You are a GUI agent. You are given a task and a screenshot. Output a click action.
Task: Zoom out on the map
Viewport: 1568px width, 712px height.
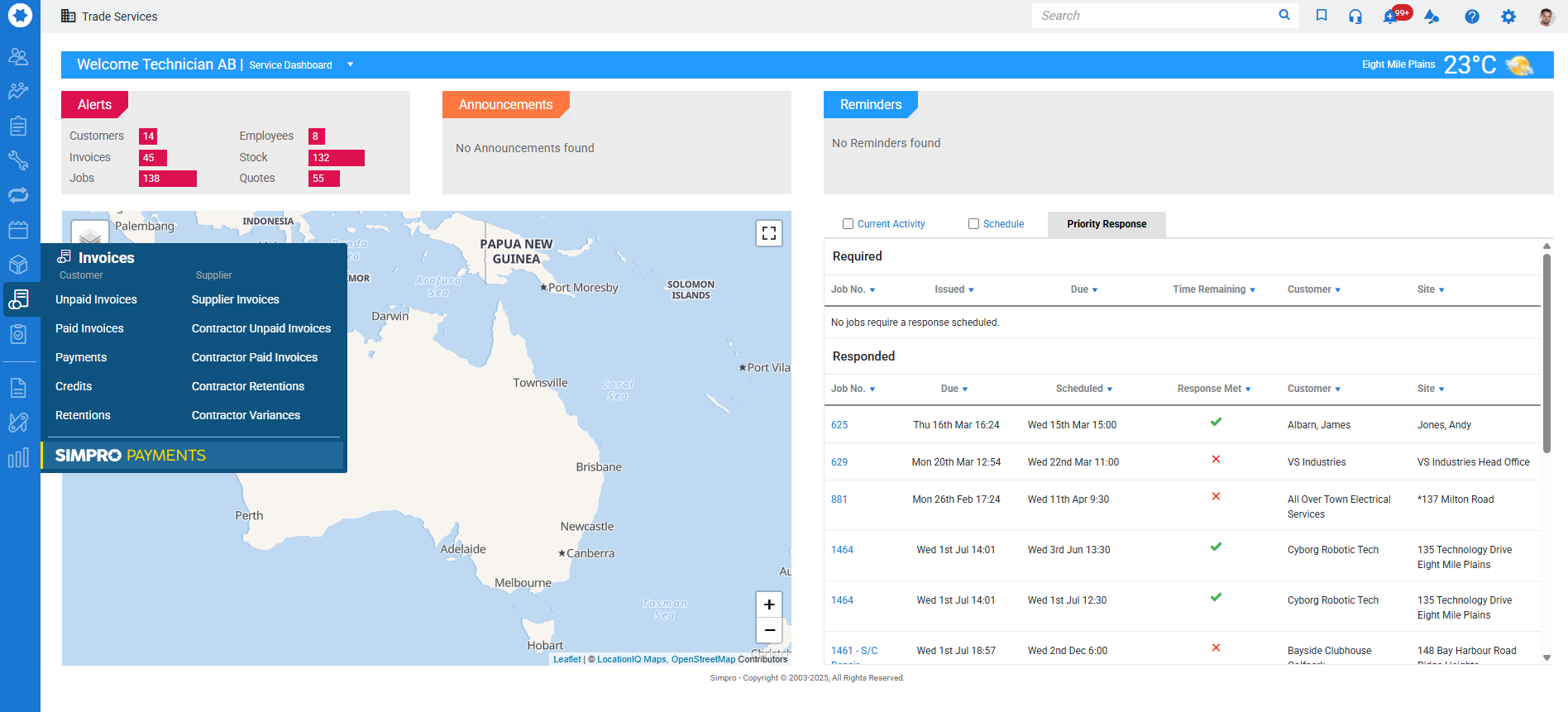pos(768,630)
